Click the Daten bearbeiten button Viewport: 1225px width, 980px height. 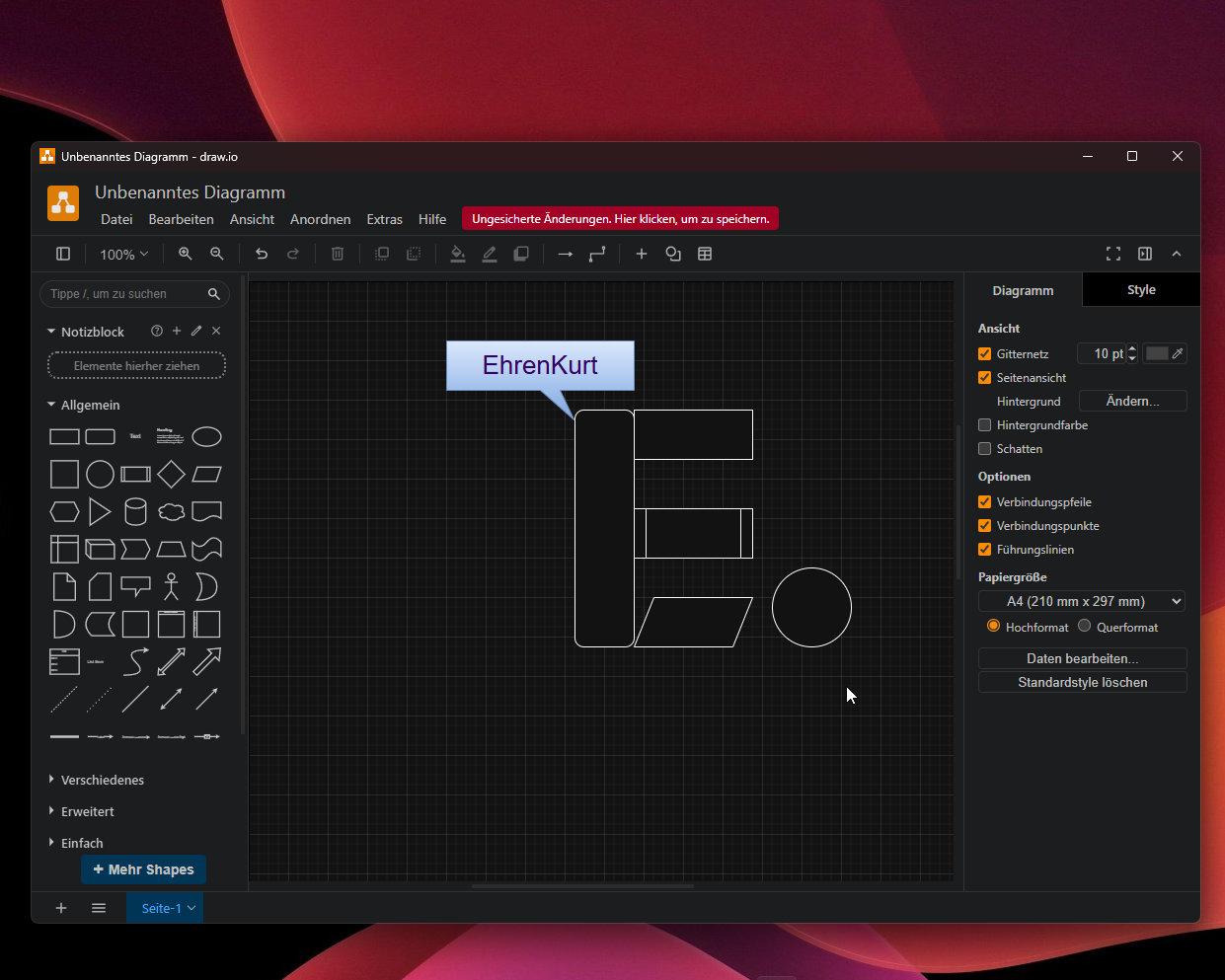(x=1082, y=658)
